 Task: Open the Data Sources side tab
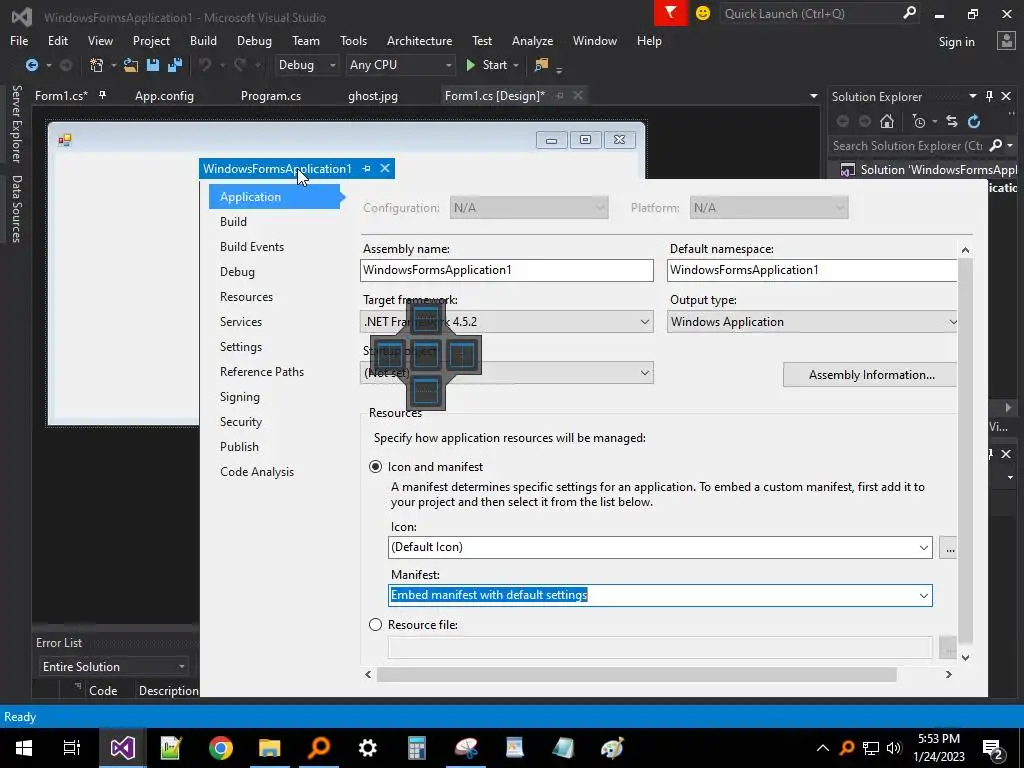click(x=17, y=209)
